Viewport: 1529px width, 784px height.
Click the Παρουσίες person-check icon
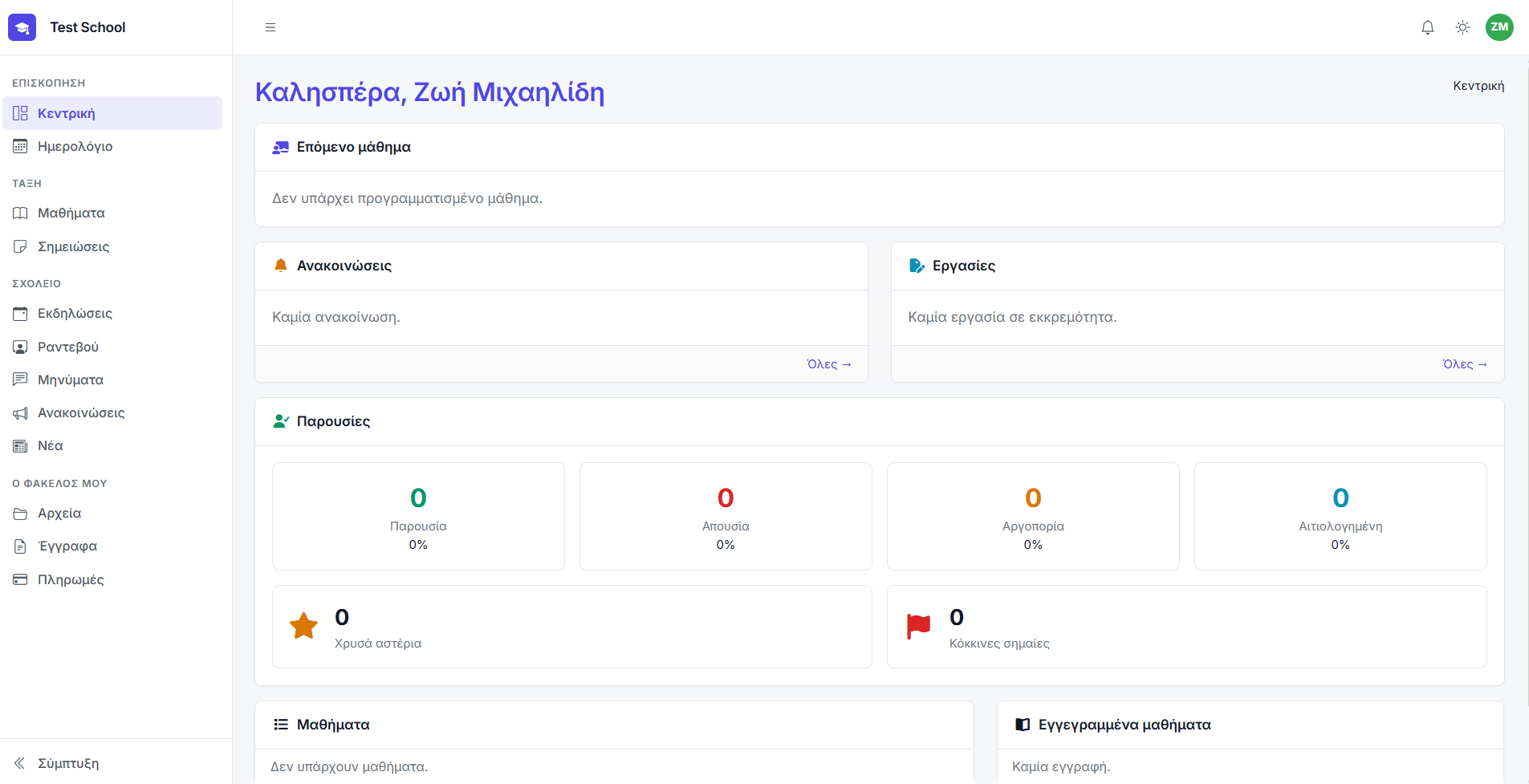(280, 421)
